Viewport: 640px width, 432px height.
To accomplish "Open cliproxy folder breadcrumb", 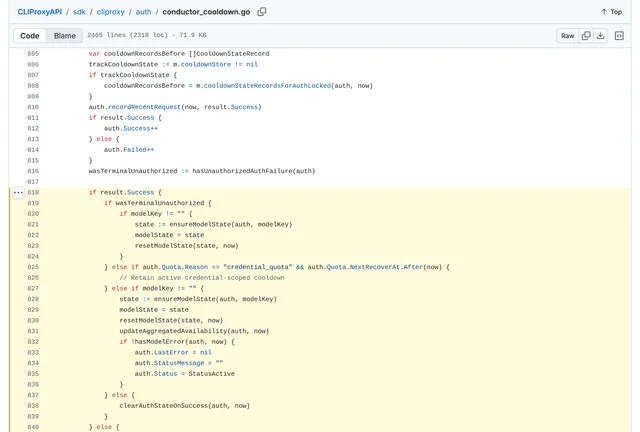I will click(x=111, y=12).
